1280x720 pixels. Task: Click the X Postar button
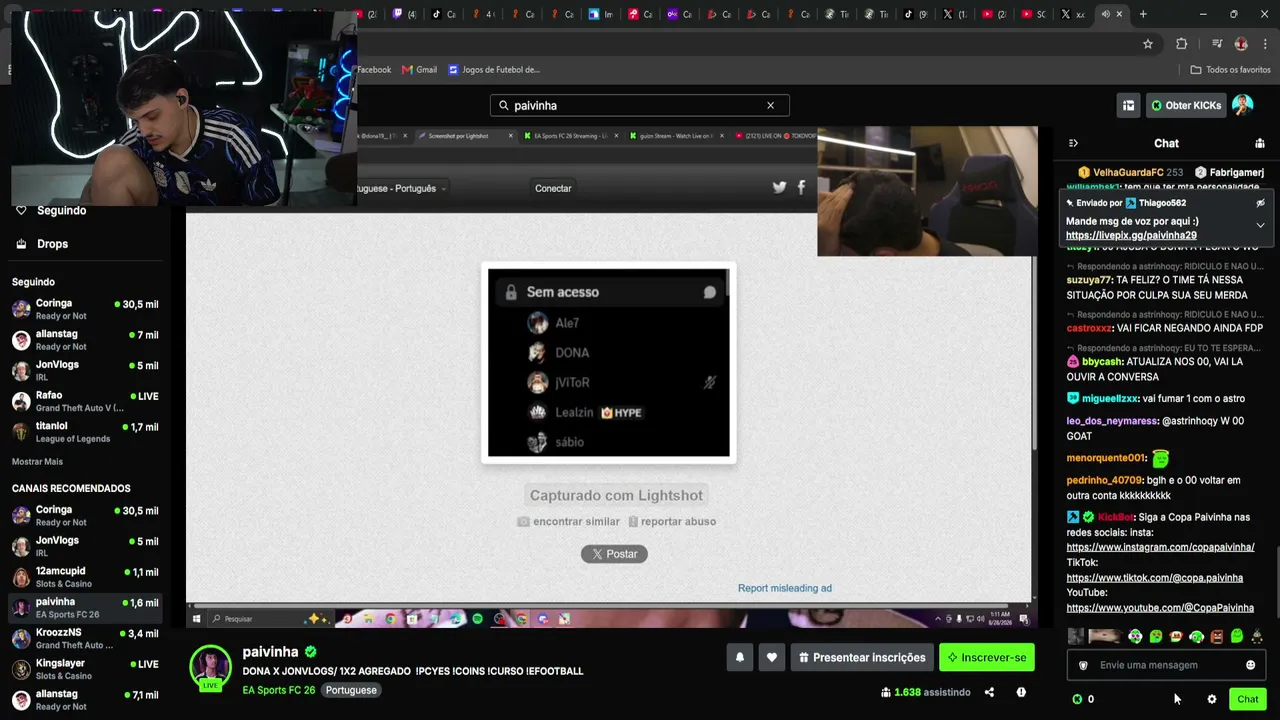point(614,554)
